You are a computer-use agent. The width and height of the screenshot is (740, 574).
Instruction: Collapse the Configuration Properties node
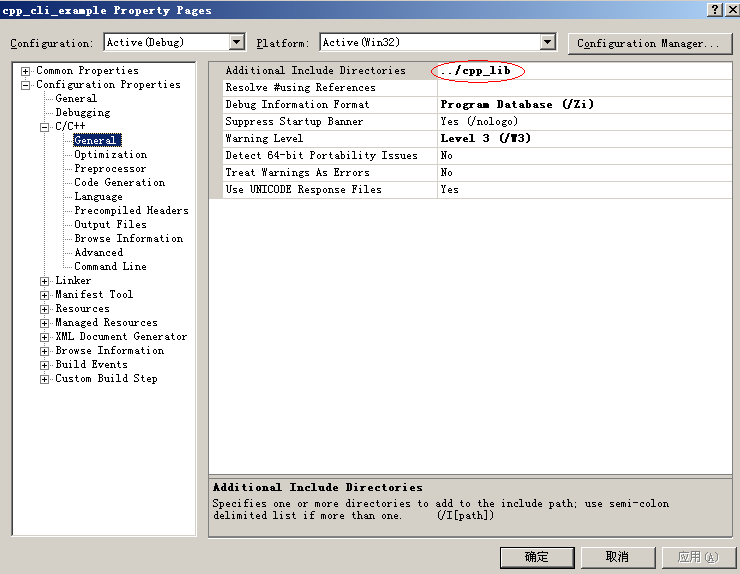click(26, 85)
